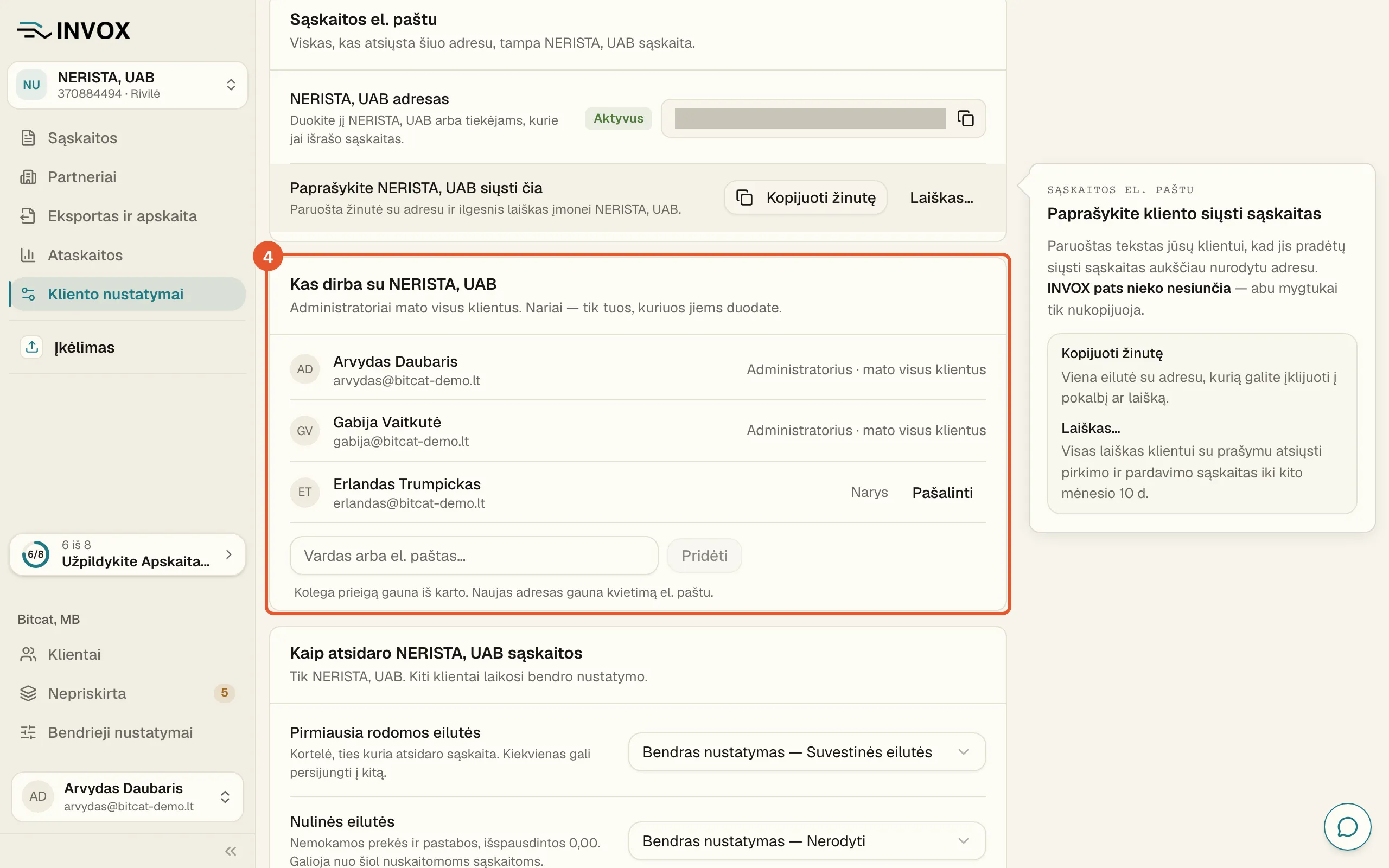Open the Nulinės eilutės dropdown
Viewport: 1389px width, 868px height.
point(807,841)
